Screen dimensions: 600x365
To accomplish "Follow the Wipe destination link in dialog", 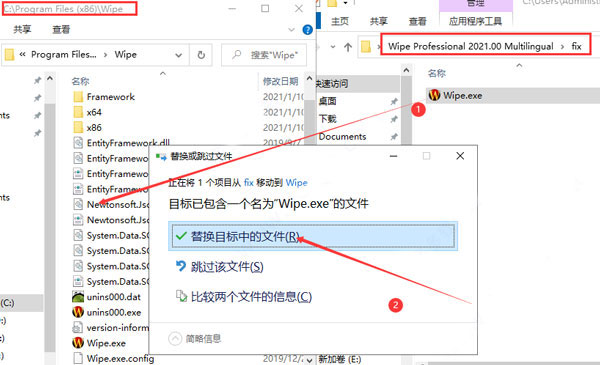I will pos(297,182).
